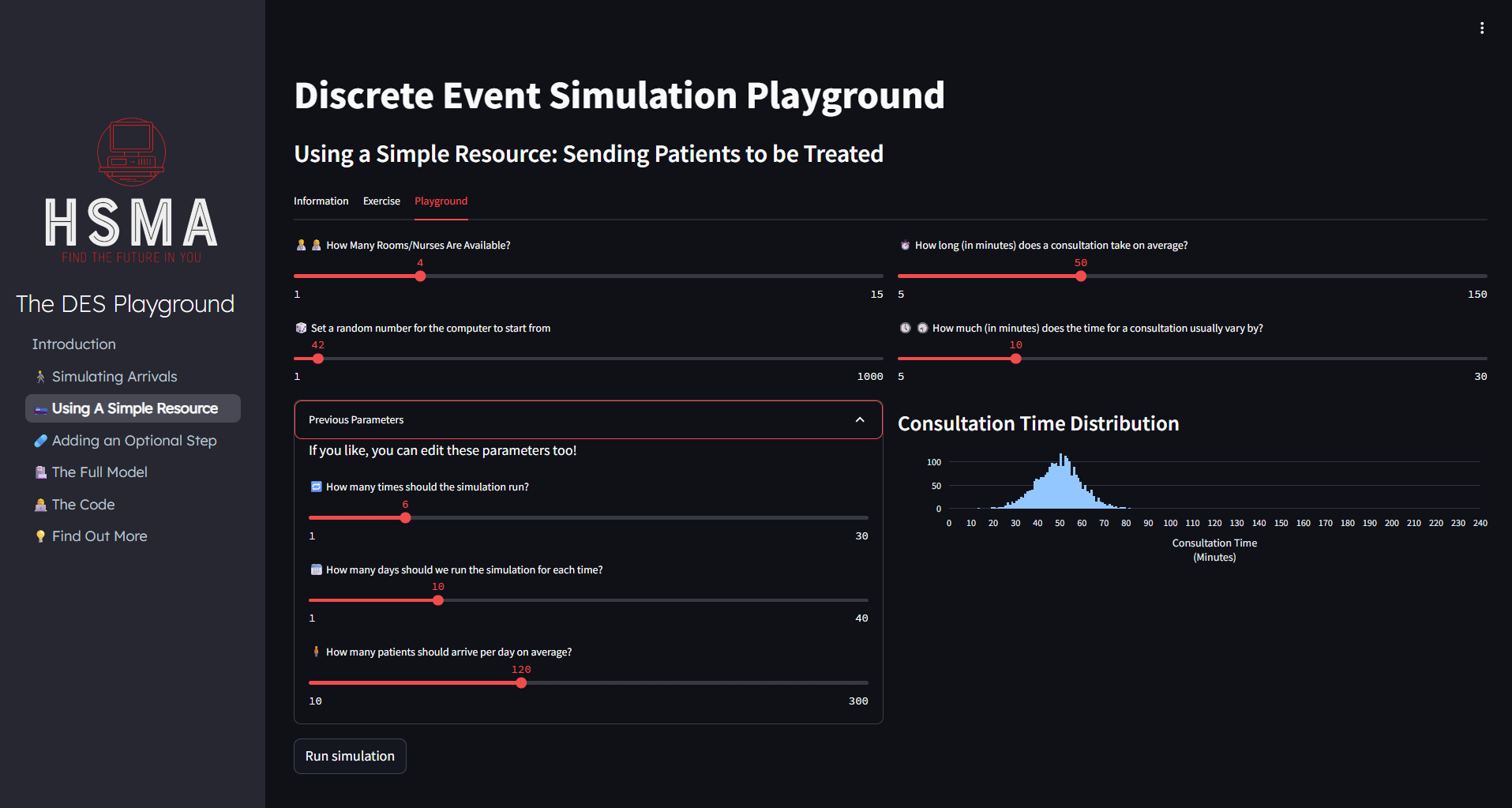Open Adding an Optional Step page

133,441
